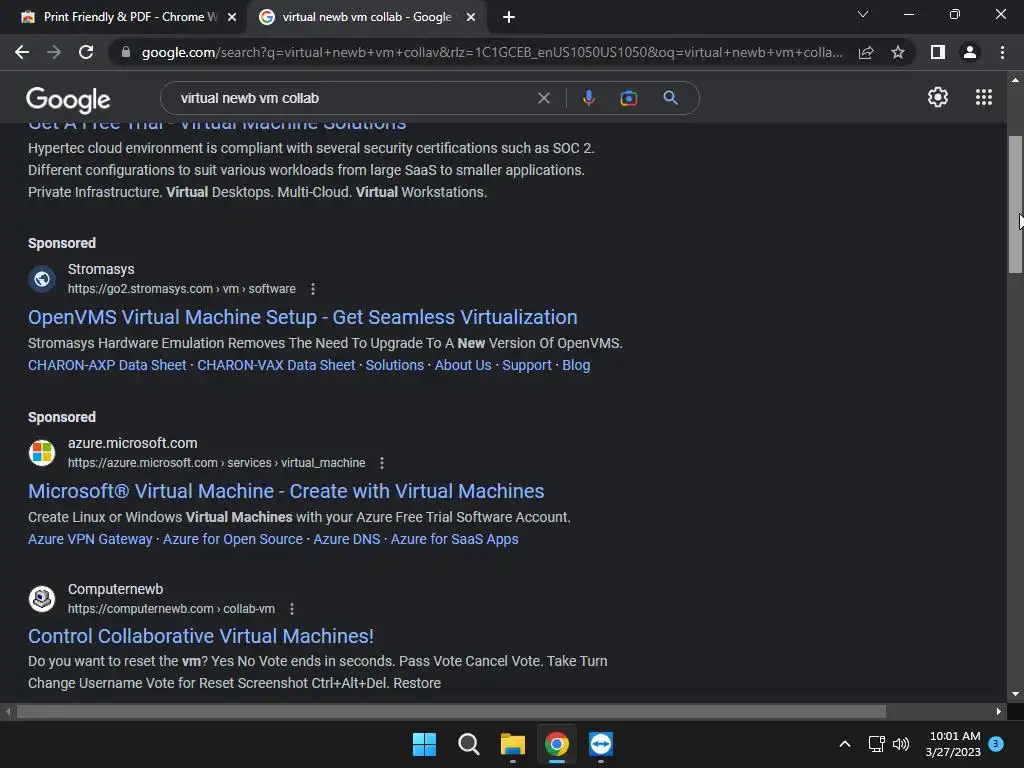Open the network display tray icon
1024x768 pixels.
tap(876, 744)
